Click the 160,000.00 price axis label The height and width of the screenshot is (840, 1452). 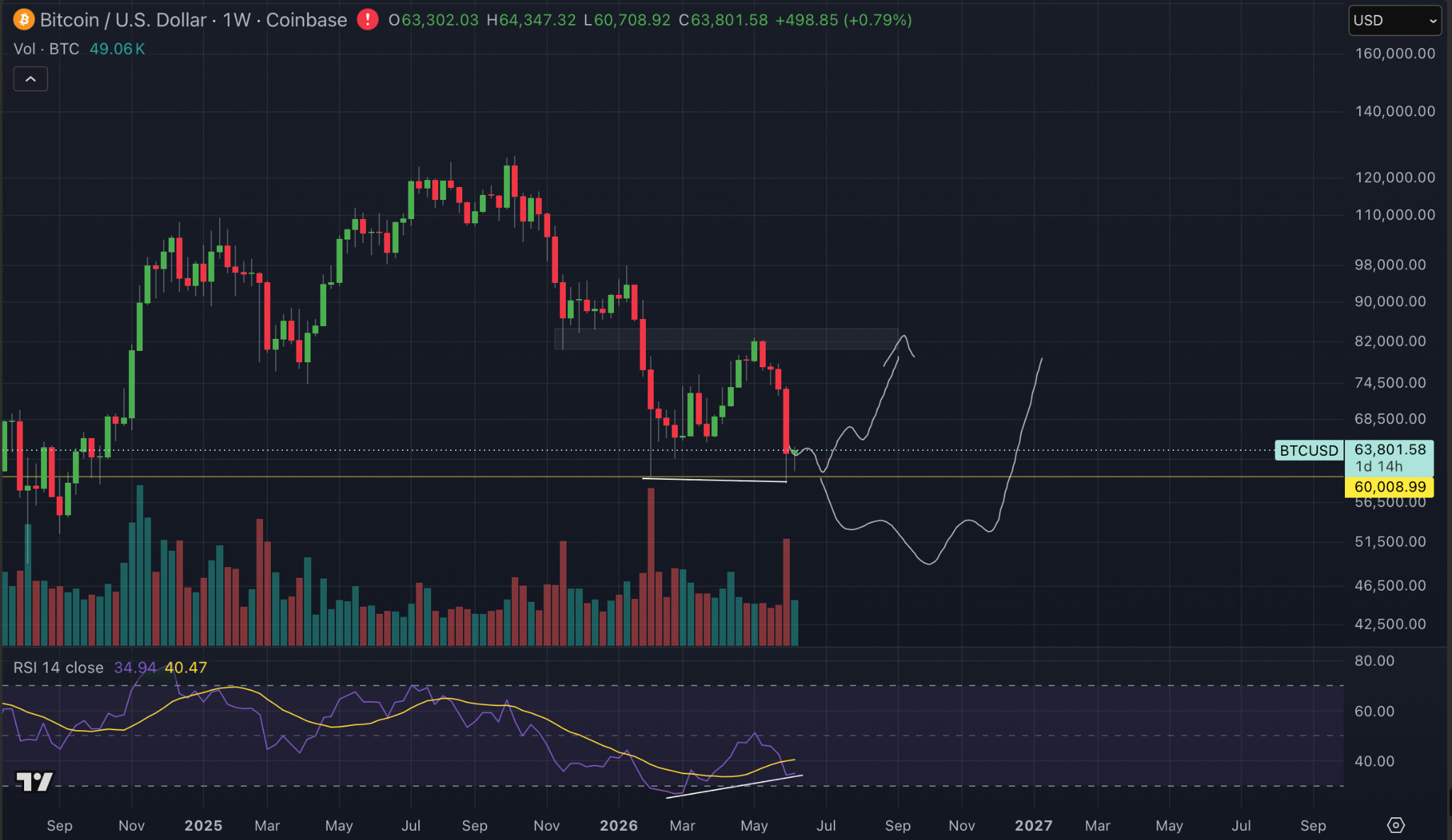pos(1395,54)
